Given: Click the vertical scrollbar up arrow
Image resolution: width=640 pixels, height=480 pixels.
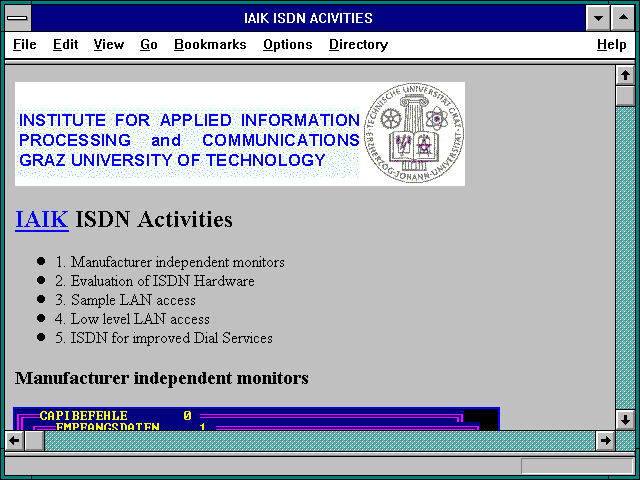Looking at the screenshot, I should [625, 76].
